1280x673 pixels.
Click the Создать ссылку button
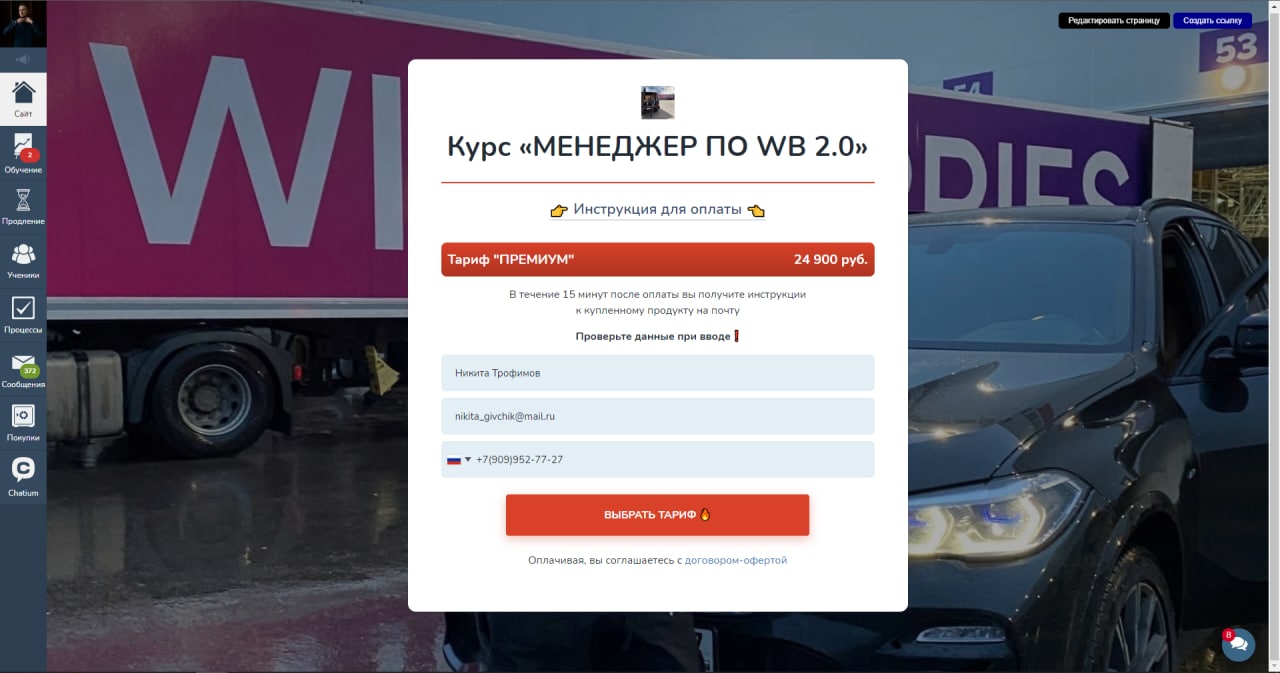click(1212, 20)
